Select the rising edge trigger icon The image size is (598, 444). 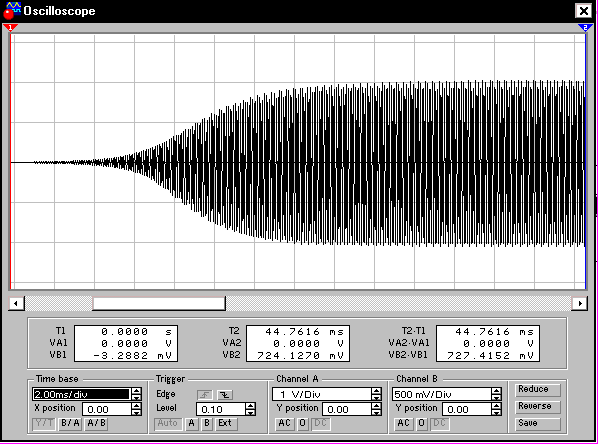coord(205,395)
